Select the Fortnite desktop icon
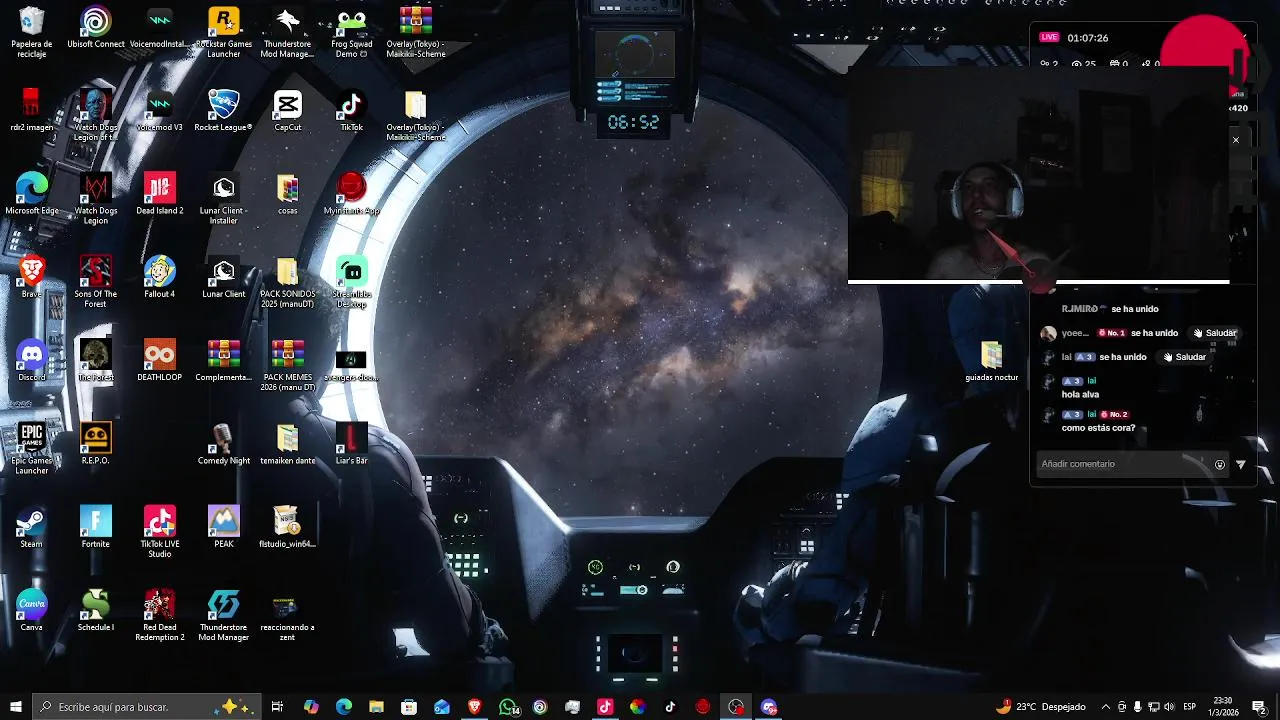The height and width of the screenshot is (720, 1280). tap(96, 527)
